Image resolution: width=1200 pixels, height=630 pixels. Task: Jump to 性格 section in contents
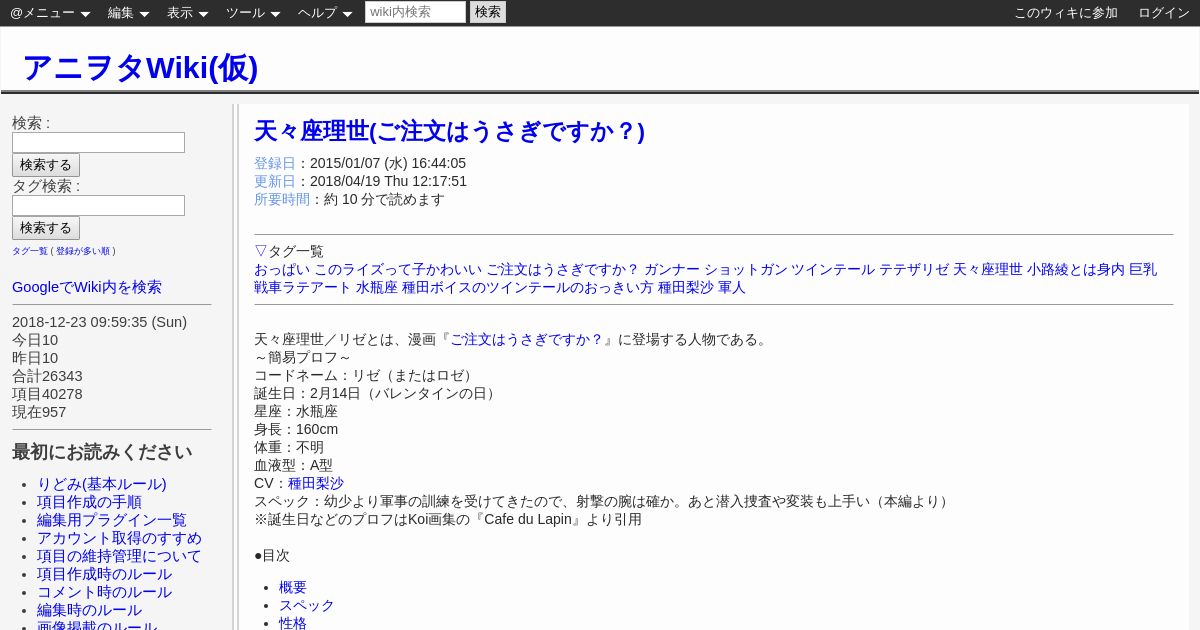pyautogui.click(x=293, y=623)
